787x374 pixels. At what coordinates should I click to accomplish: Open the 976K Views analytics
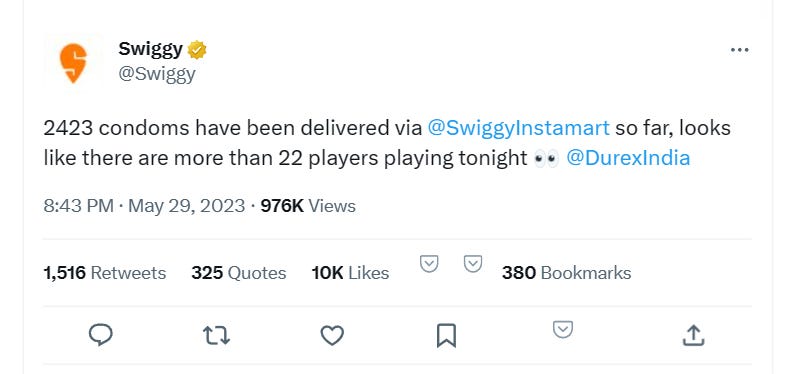308,206
